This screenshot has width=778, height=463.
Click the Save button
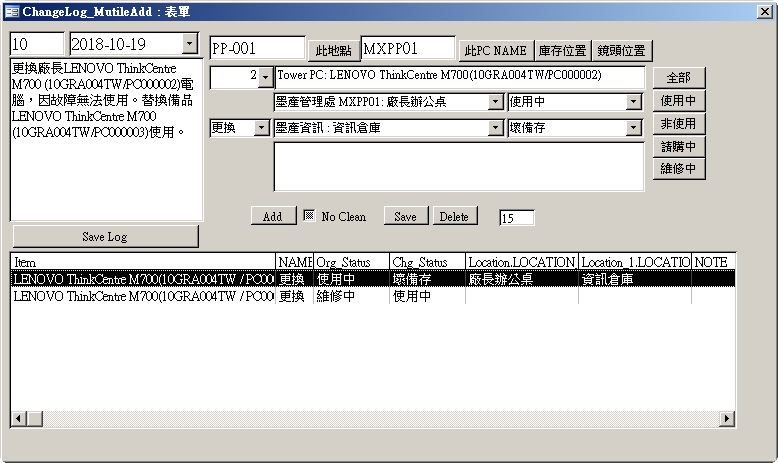coord(405,216)
